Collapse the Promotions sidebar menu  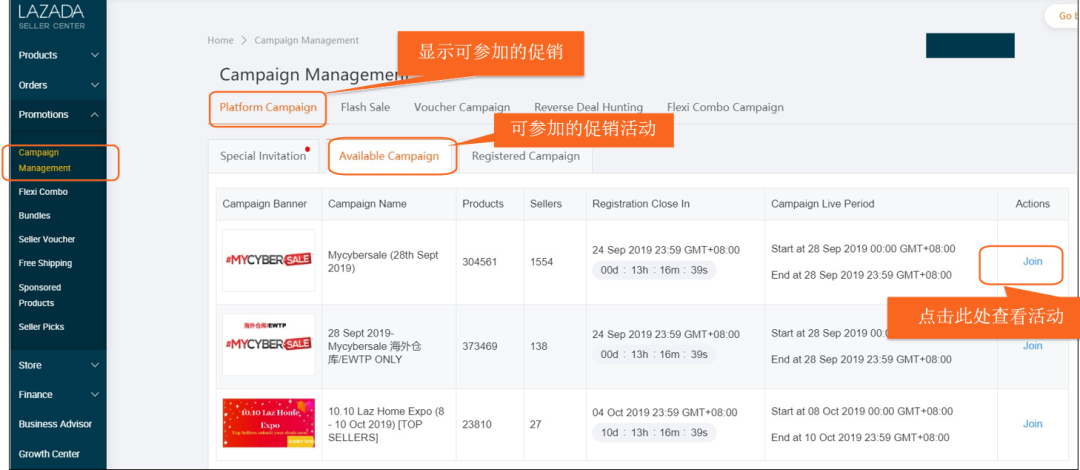click(59, 114)
